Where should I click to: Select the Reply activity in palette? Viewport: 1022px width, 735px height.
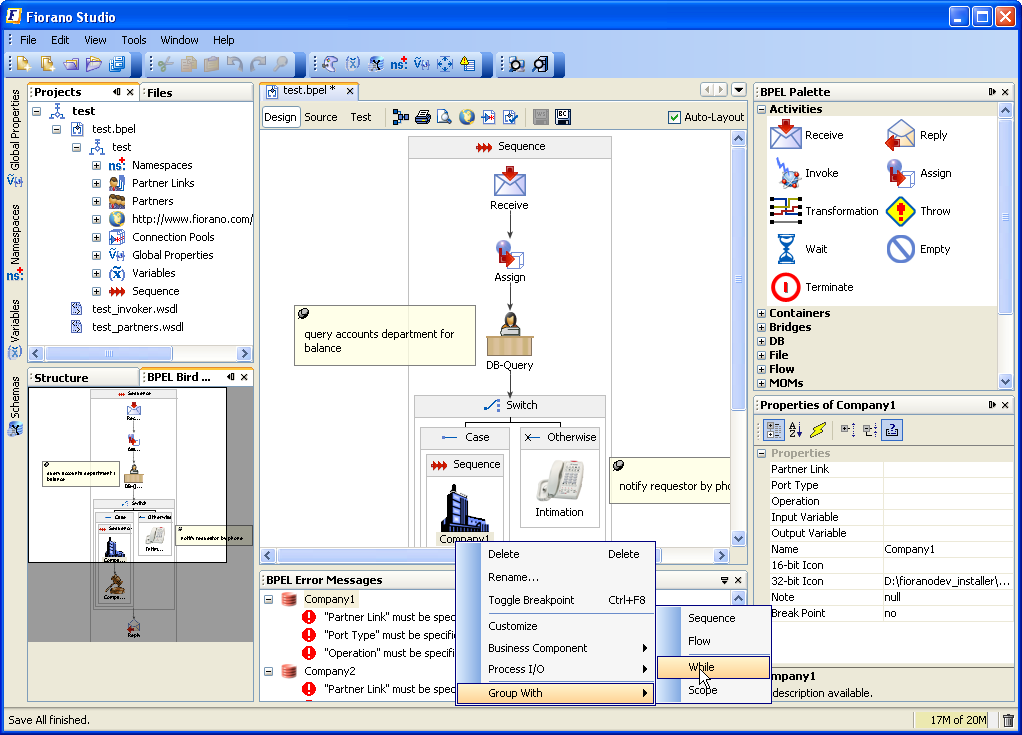coord(916,135)
